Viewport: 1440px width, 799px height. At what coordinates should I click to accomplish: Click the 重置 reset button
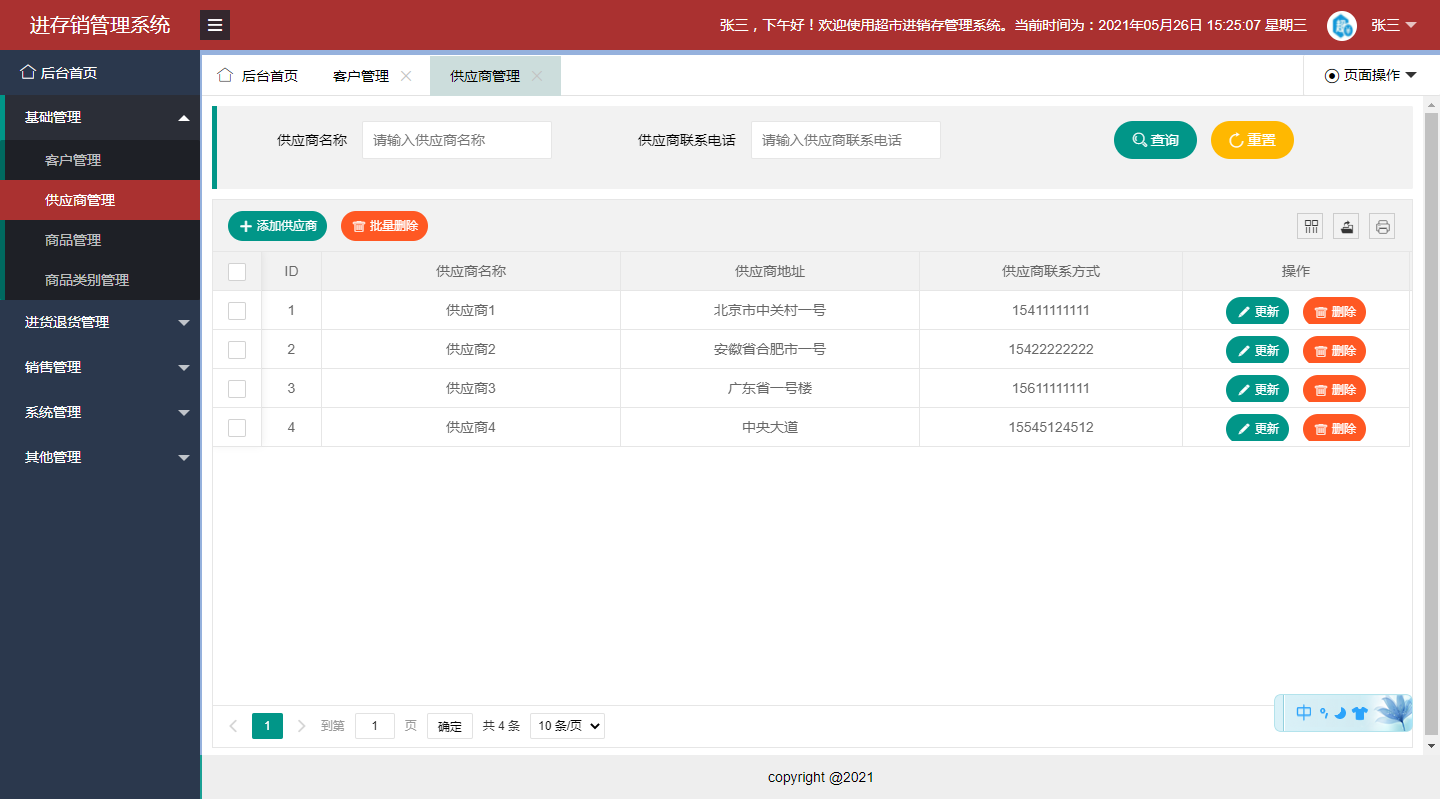[x=1252, y=140]
